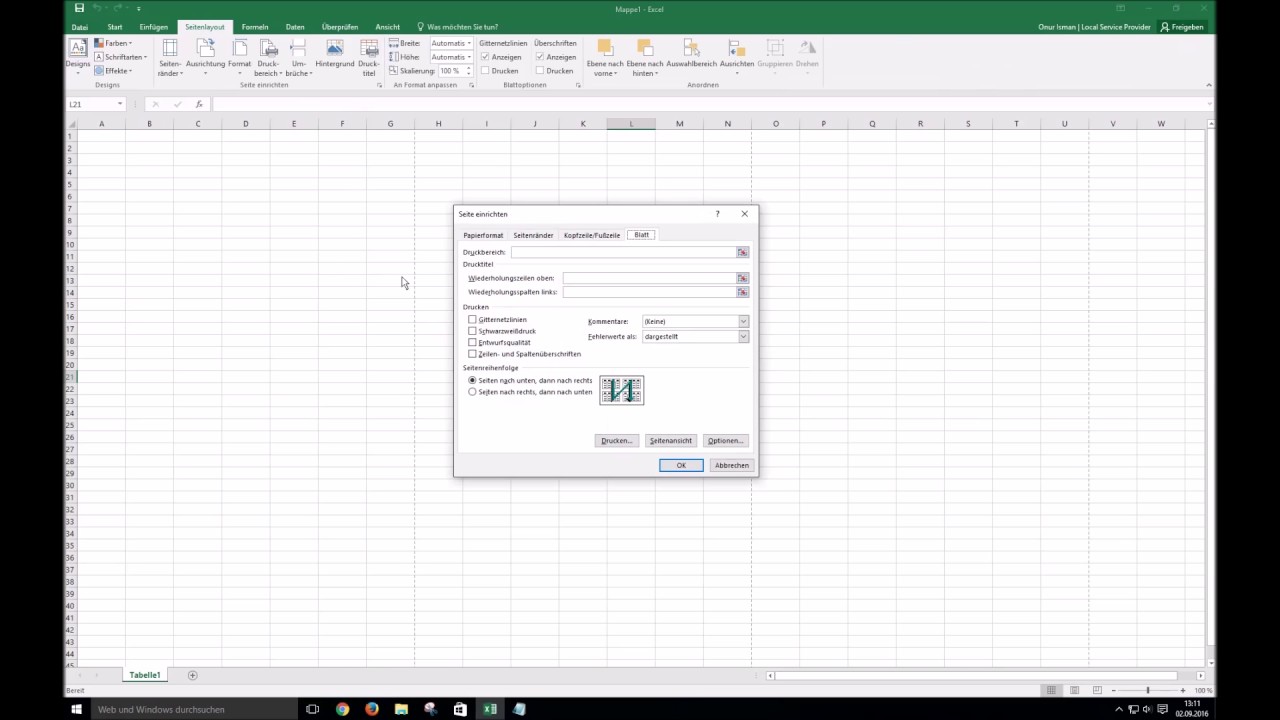Pick range for Wiederholungszeilen oben
Viewport: 1280px width, 720px height.
point(742,278)
